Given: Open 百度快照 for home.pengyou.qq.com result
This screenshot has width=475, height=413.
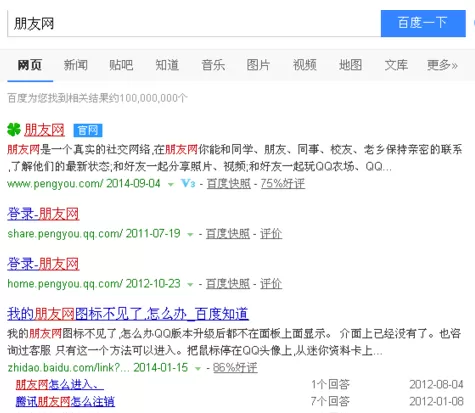Looking at the screenshot, I should pos(228,284).
